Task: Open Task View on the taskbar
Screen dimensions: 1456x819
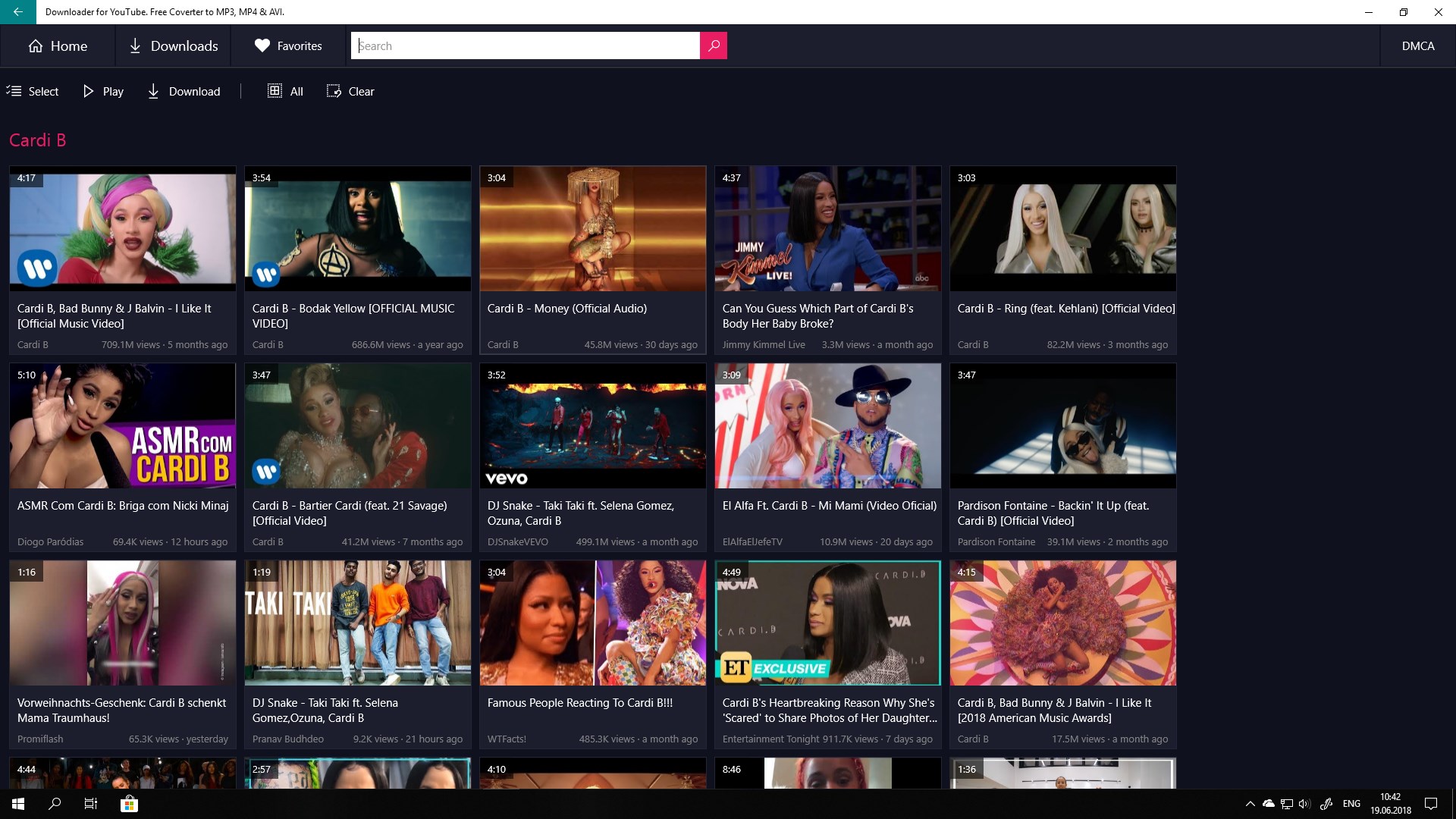Action: point(91,804)
